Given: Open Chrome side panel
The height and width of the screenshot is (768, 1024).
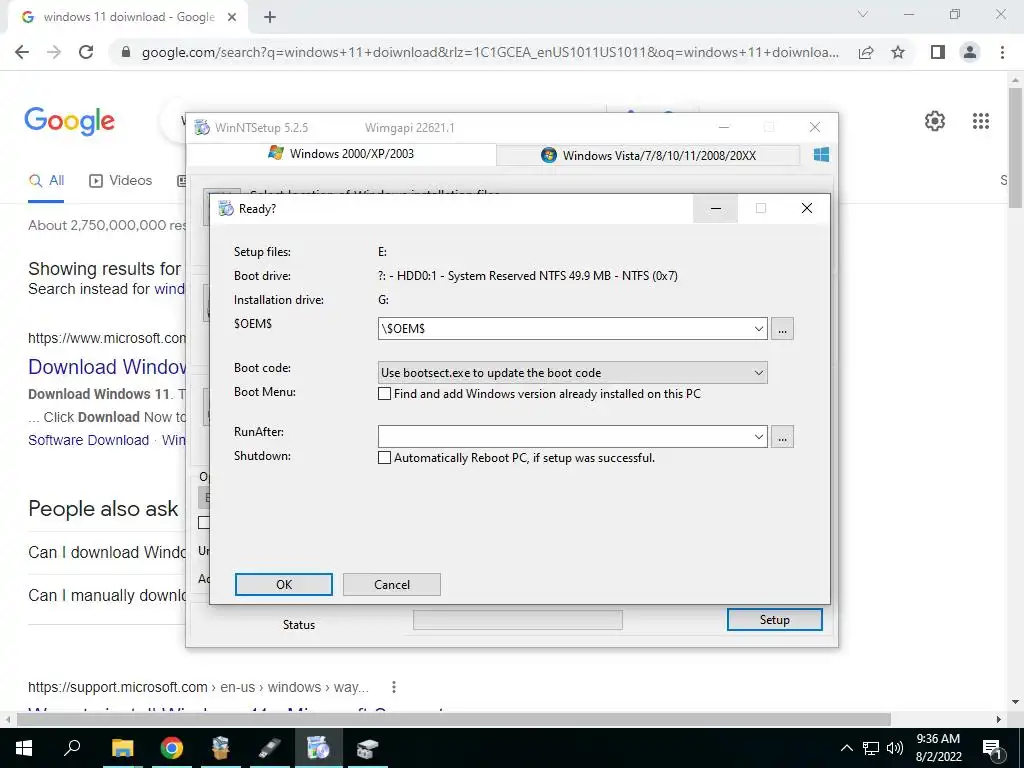Looking at the screenshot, I should point(938,52).
